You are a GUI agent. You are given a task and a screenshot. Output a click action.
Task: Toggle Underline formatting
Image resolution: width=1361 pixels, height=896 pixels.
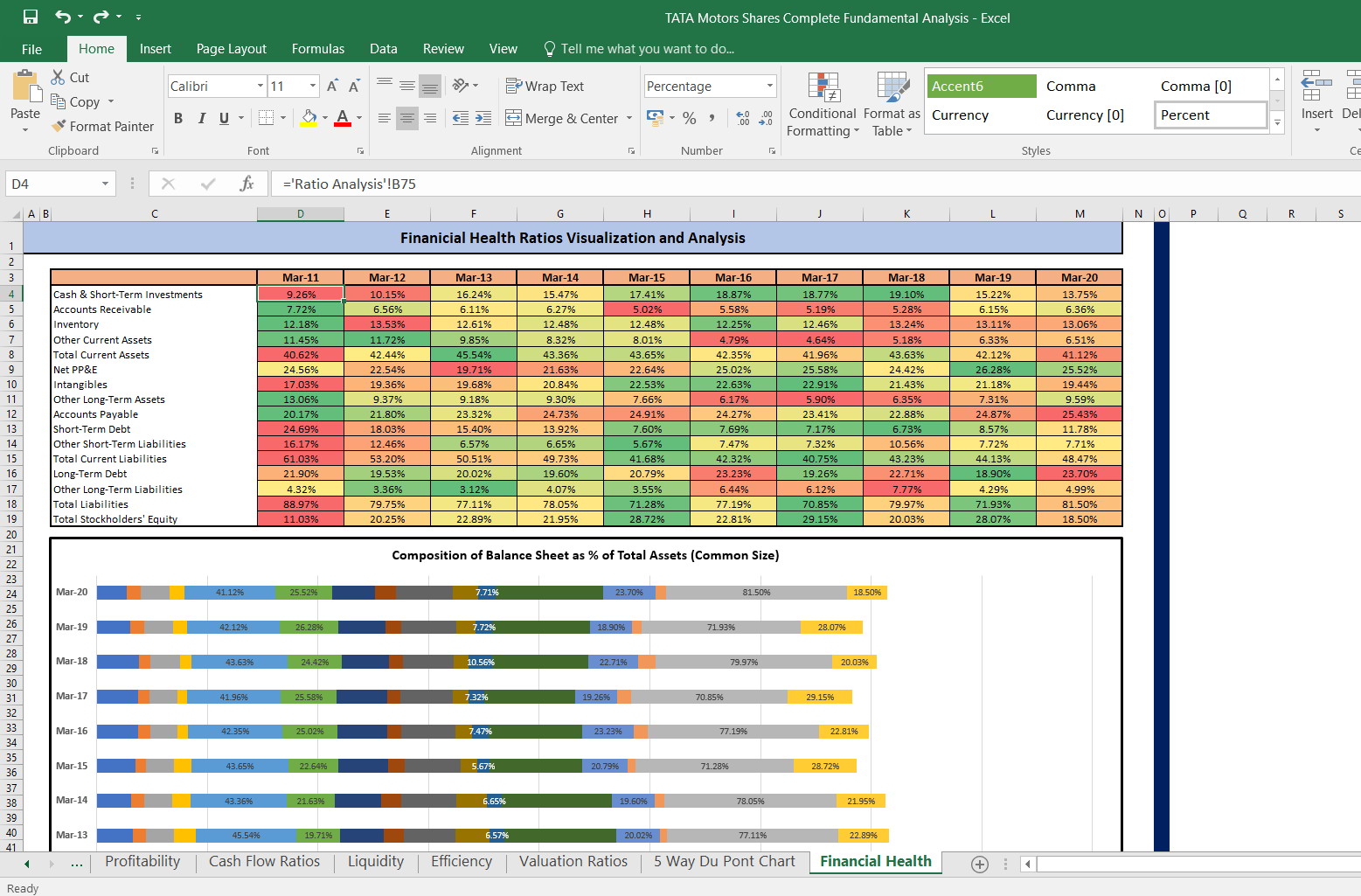point(224,118)
